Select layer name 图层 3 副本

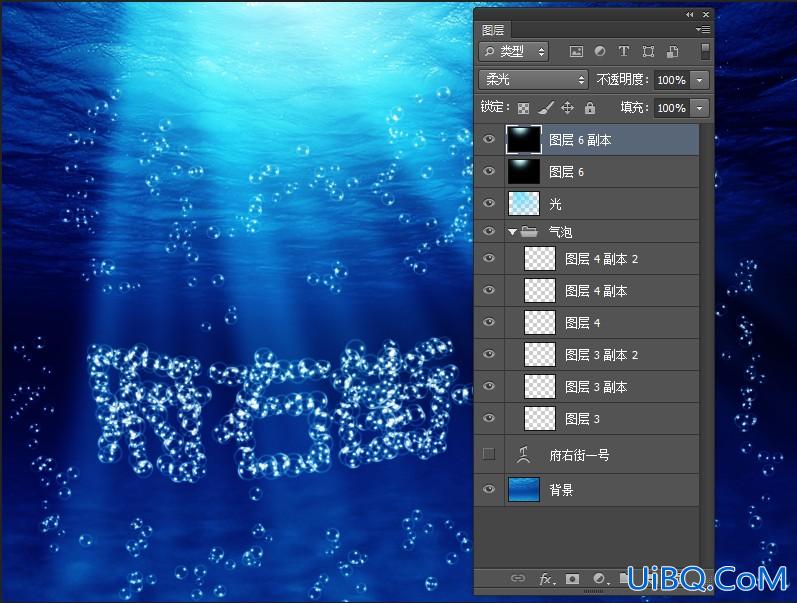[x=596, y=387]
